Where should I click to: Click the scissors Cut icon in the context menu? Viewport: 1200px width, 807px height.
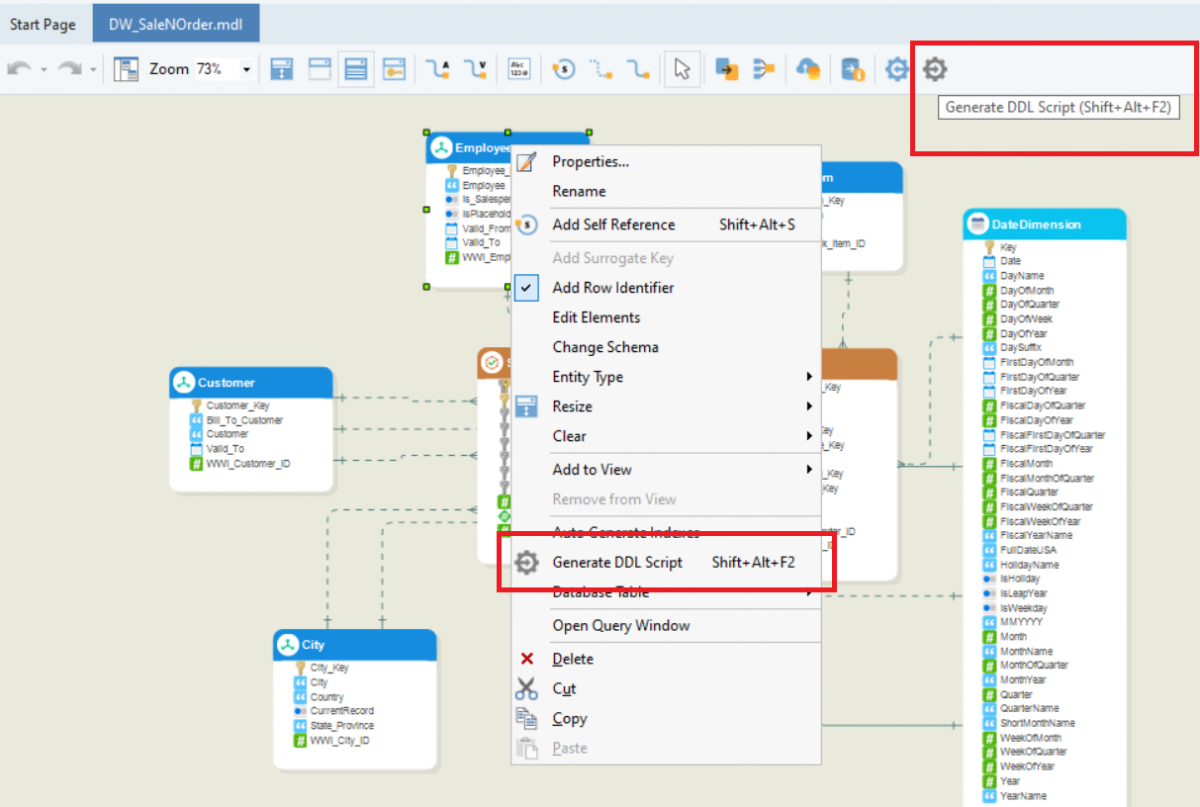pyautogui.click(x=528, y=688)
